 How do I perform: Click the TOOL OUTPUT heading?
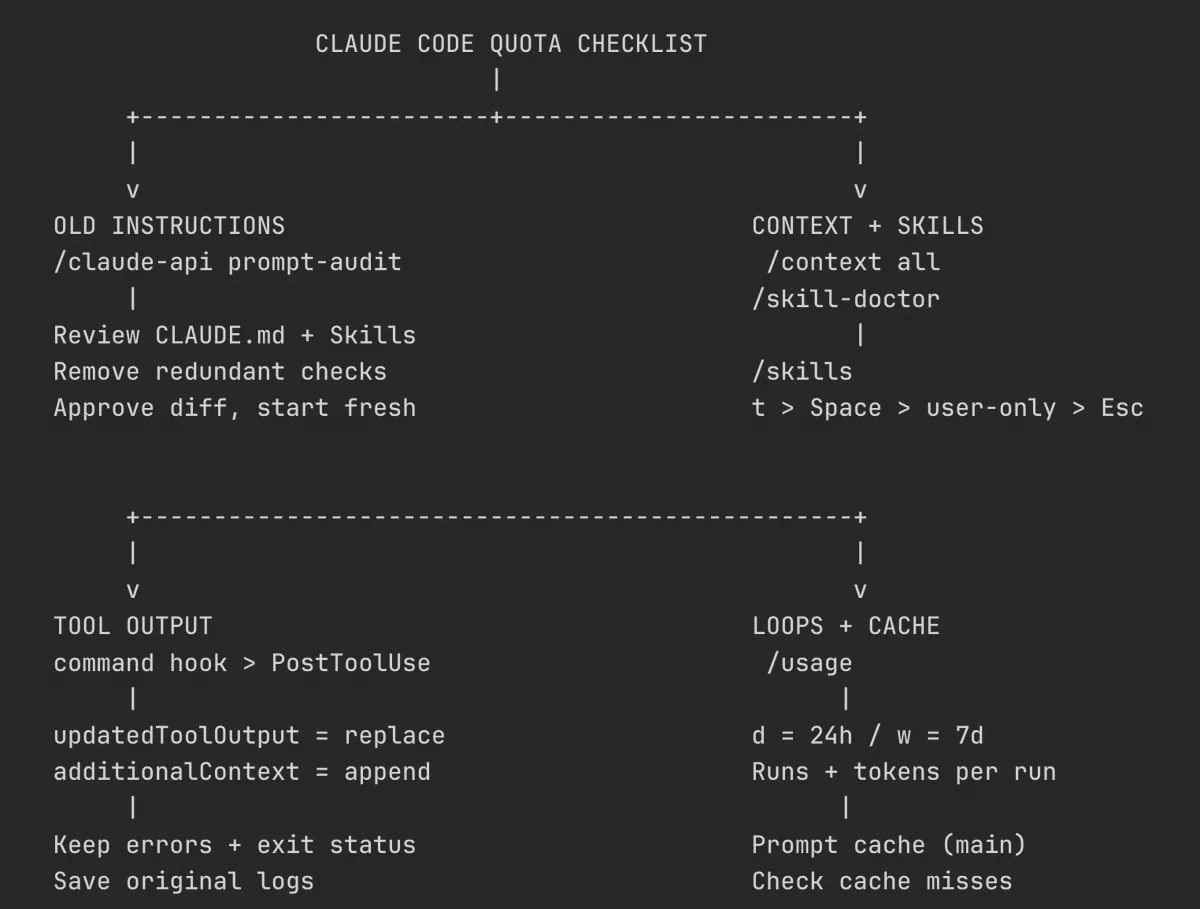[133, 626]
